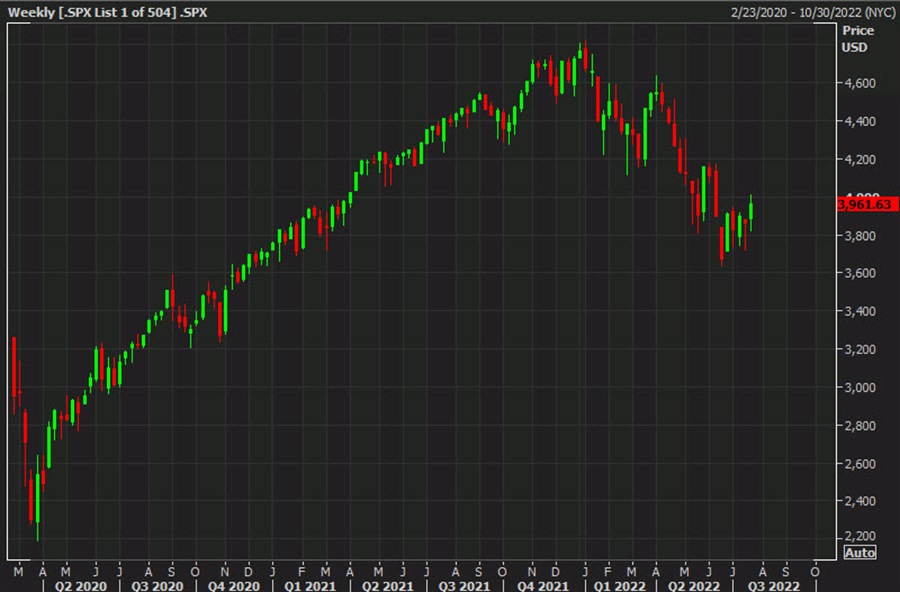This screenshot has width=900, height=592.
Task: Click the 4,200 price axis label
Action: (x=859, y=160)
